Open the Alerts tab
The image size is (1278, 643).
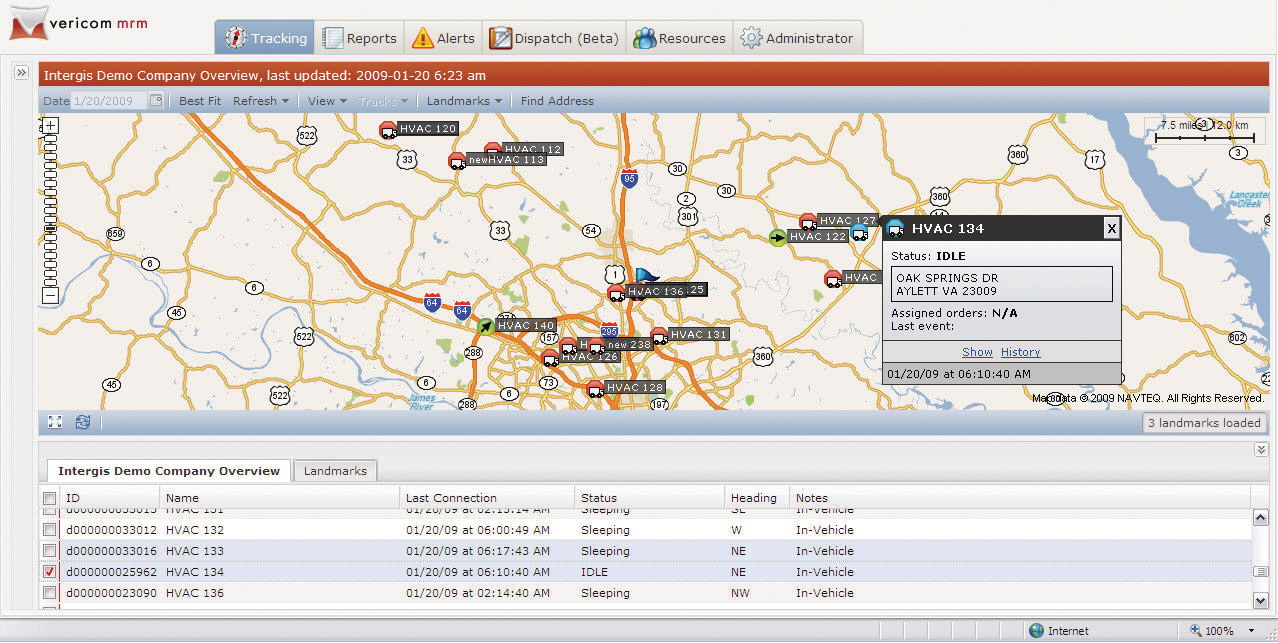tap(444, 38)
